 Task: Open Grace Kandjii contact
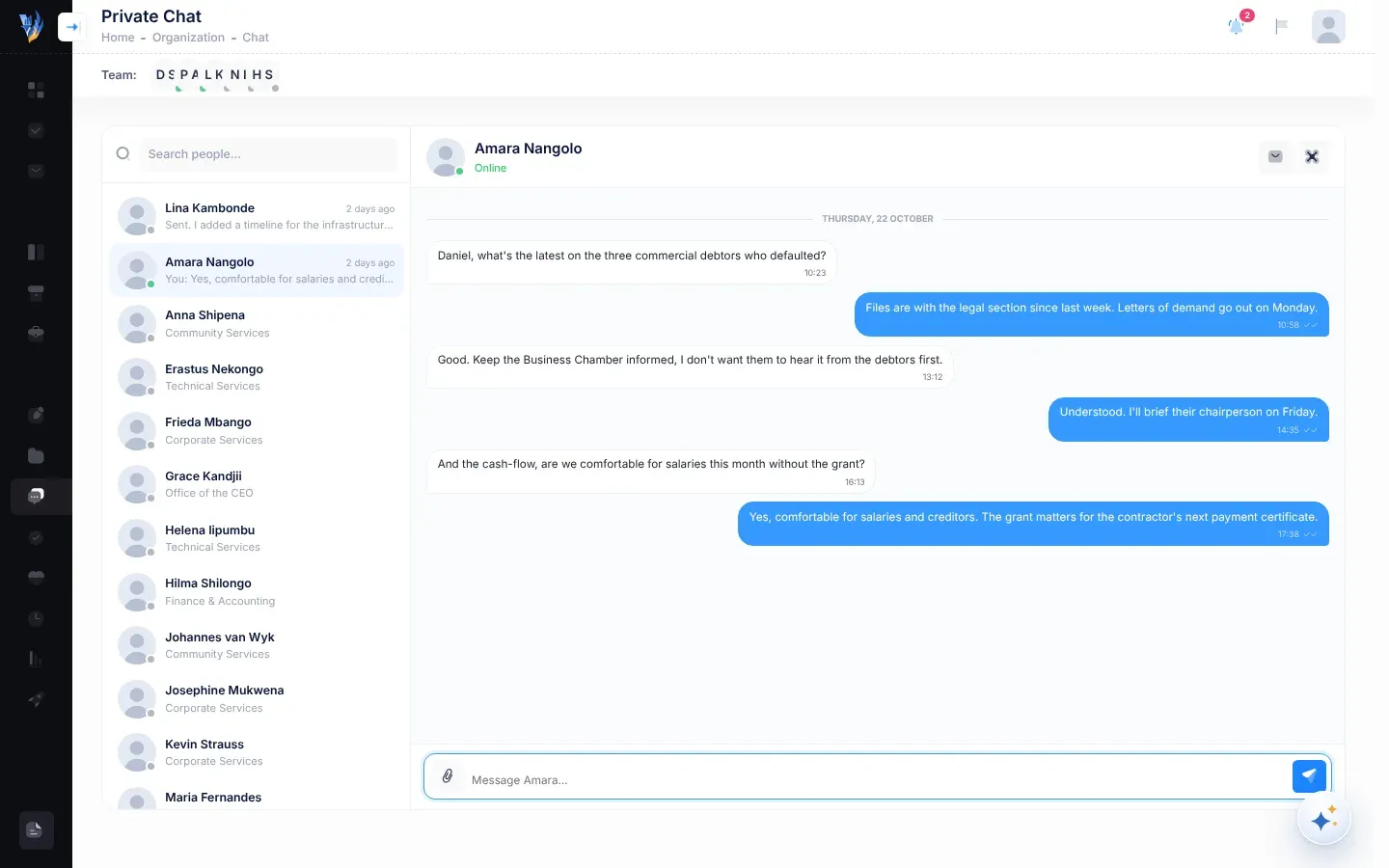[x=256, y=484]
